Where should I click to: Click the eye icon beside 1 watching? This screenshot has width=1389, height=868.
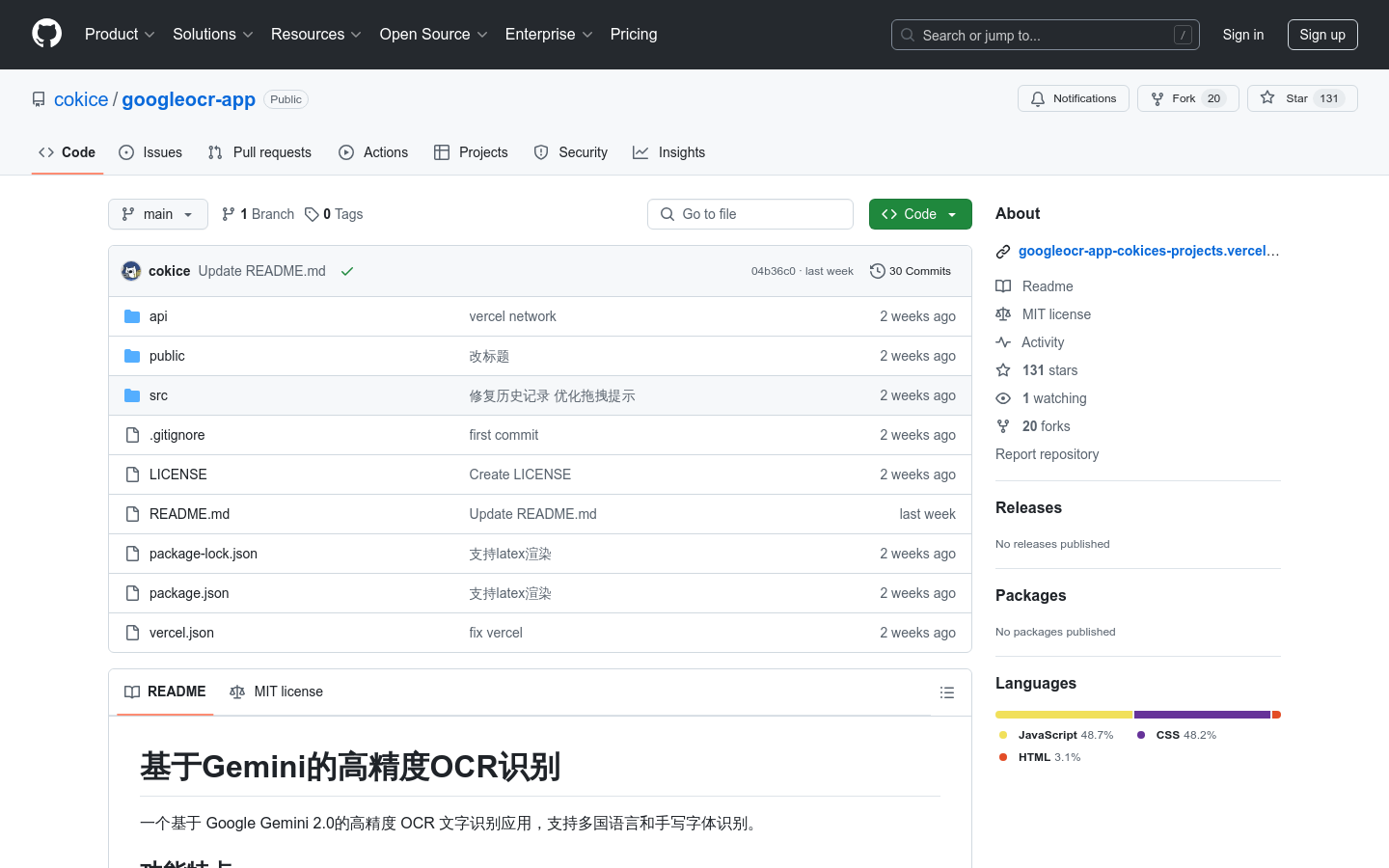pos(1003,398)
